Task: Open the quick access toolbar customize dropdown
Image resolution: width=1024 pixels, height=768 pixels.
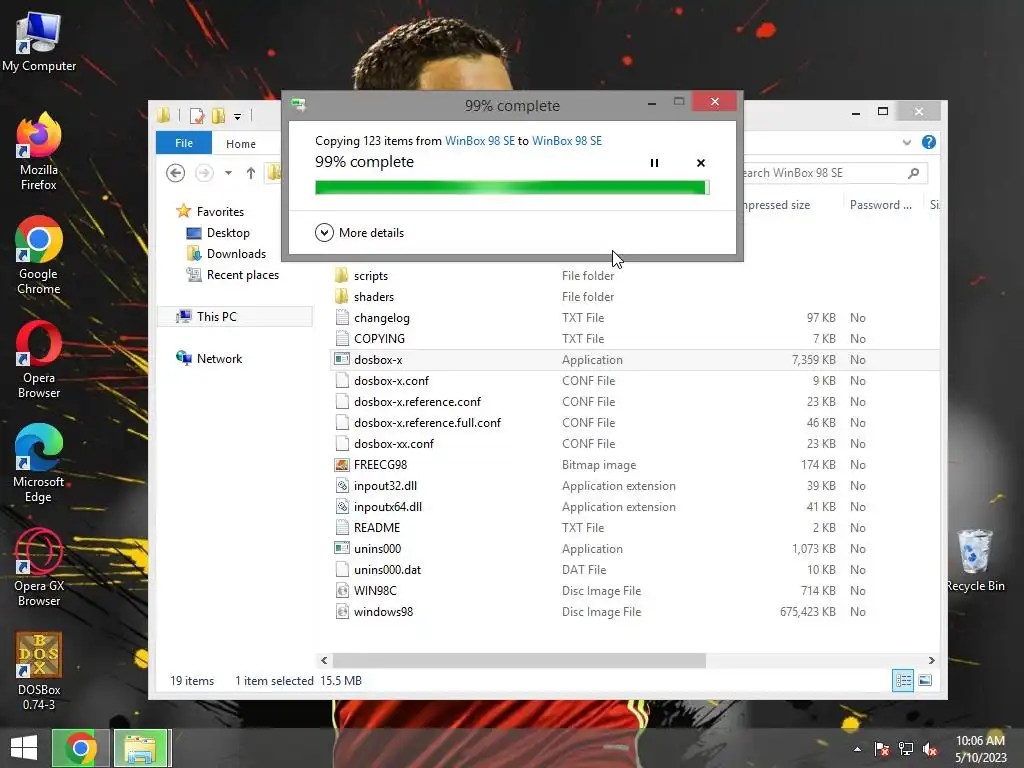Action: tap(238, 116)
